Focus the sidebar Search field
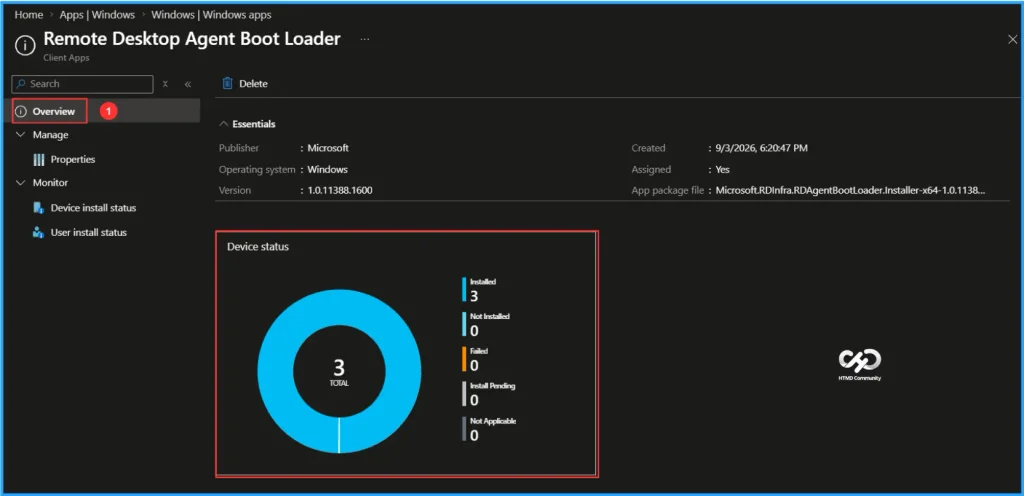1024x496 pixels. (82, 84)
